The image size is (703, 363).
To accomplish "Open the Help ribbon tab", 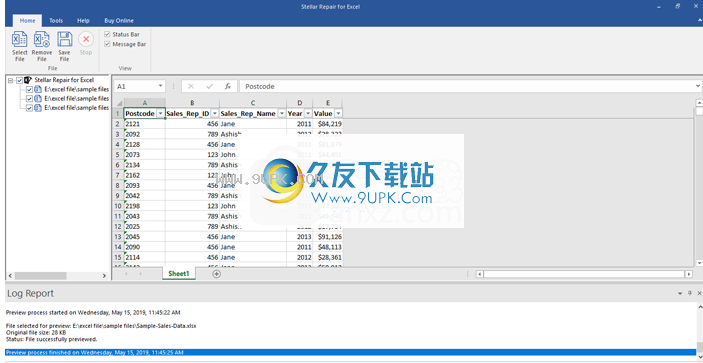I will click(x=83, y=21).
